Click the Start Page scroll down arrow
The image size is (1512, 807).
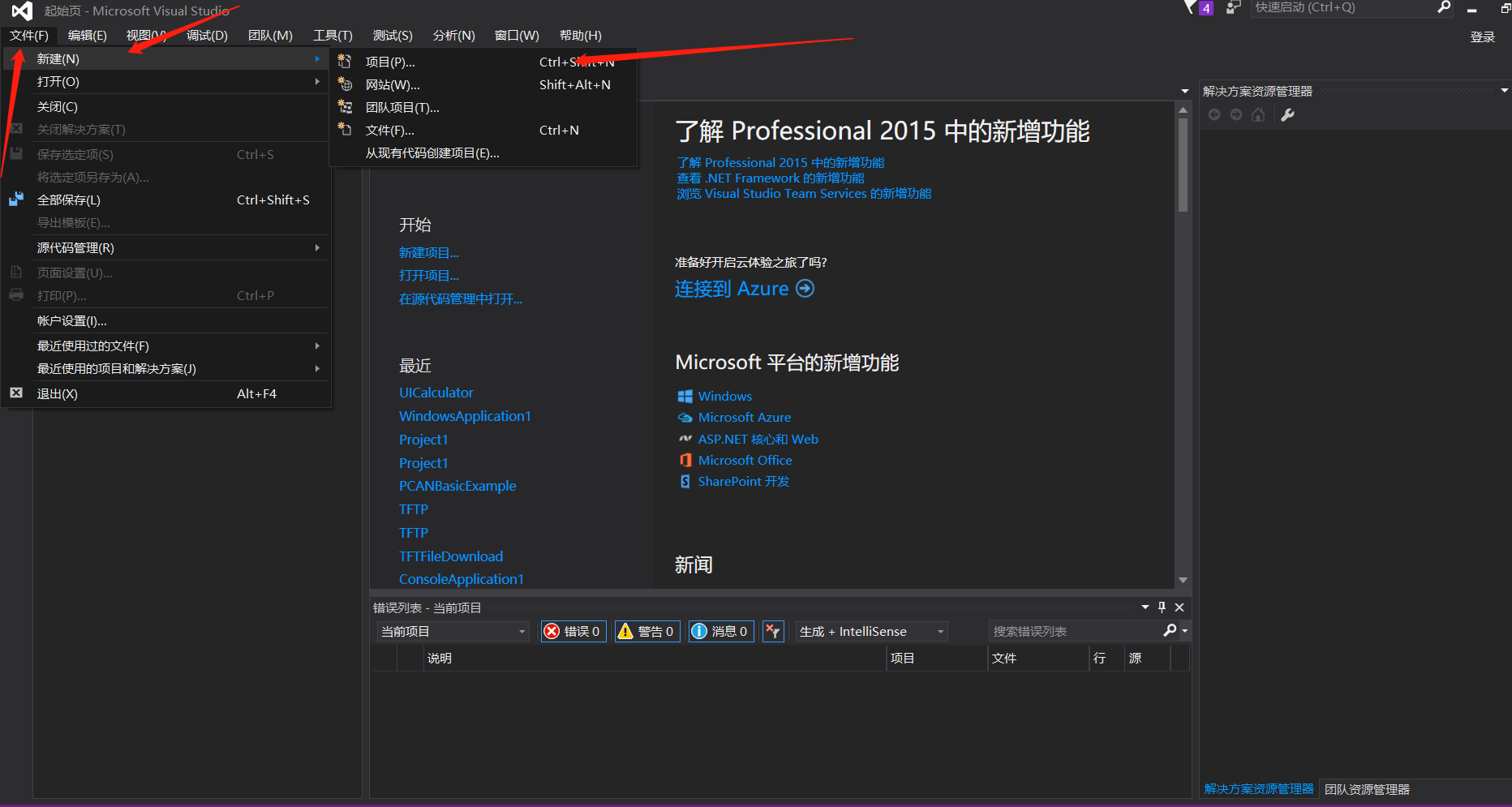point(1183,580)
